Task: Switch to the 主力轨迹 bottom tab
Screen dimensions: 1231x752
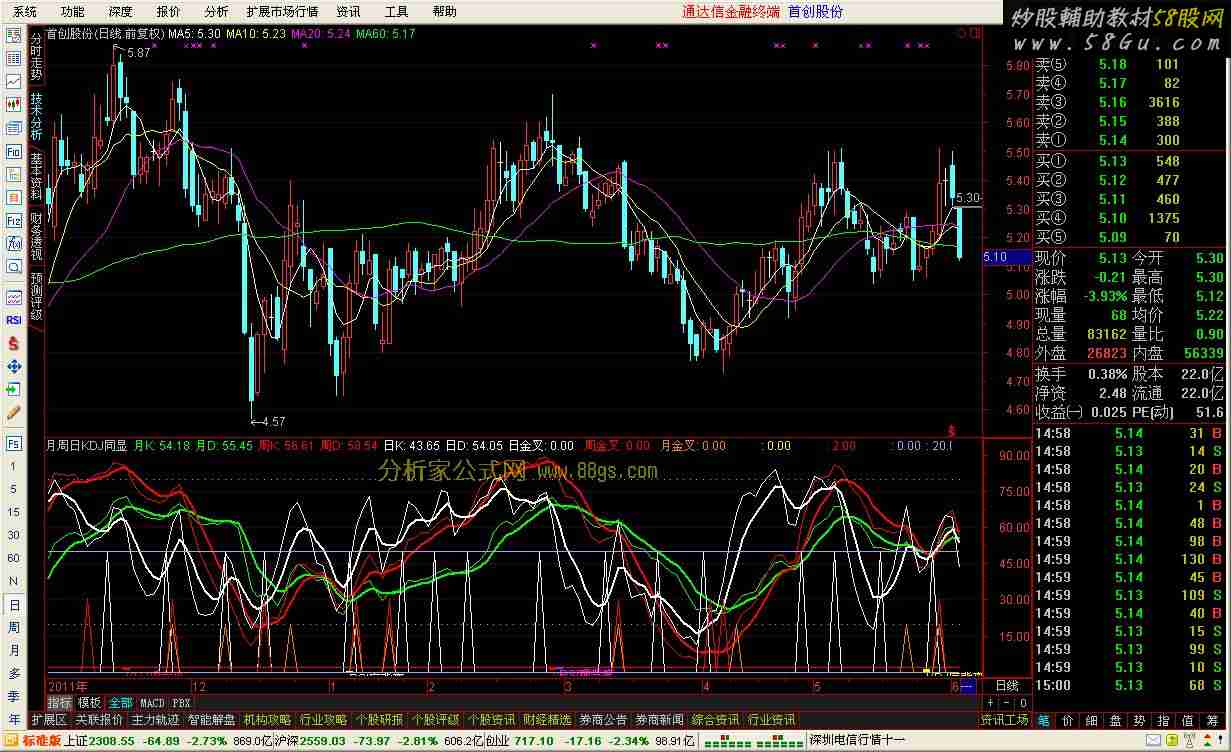Action: pyautogui.click(x=155, y=720)
